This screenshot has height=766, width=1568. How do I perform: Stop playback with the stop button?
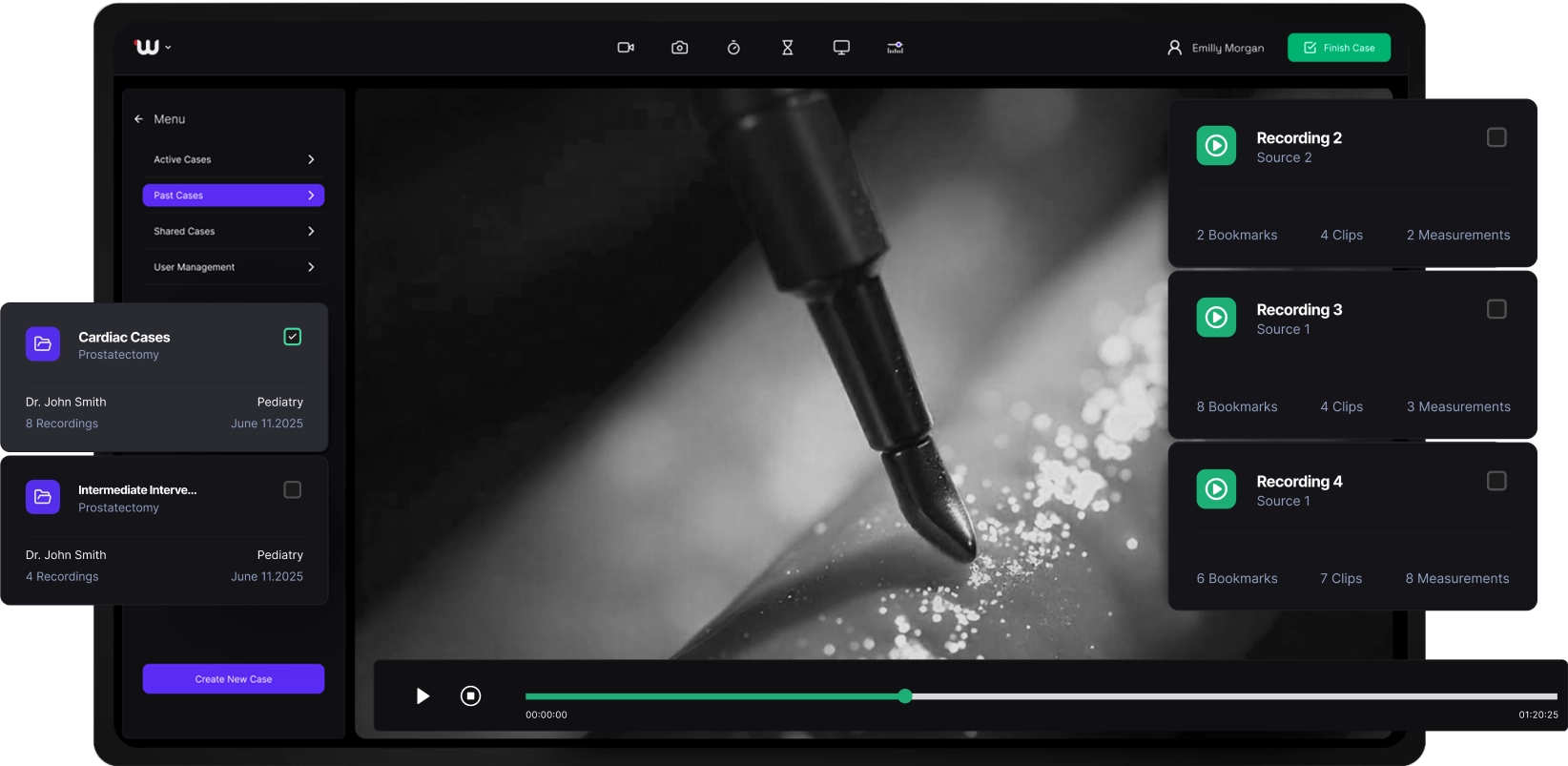point(470,696)
